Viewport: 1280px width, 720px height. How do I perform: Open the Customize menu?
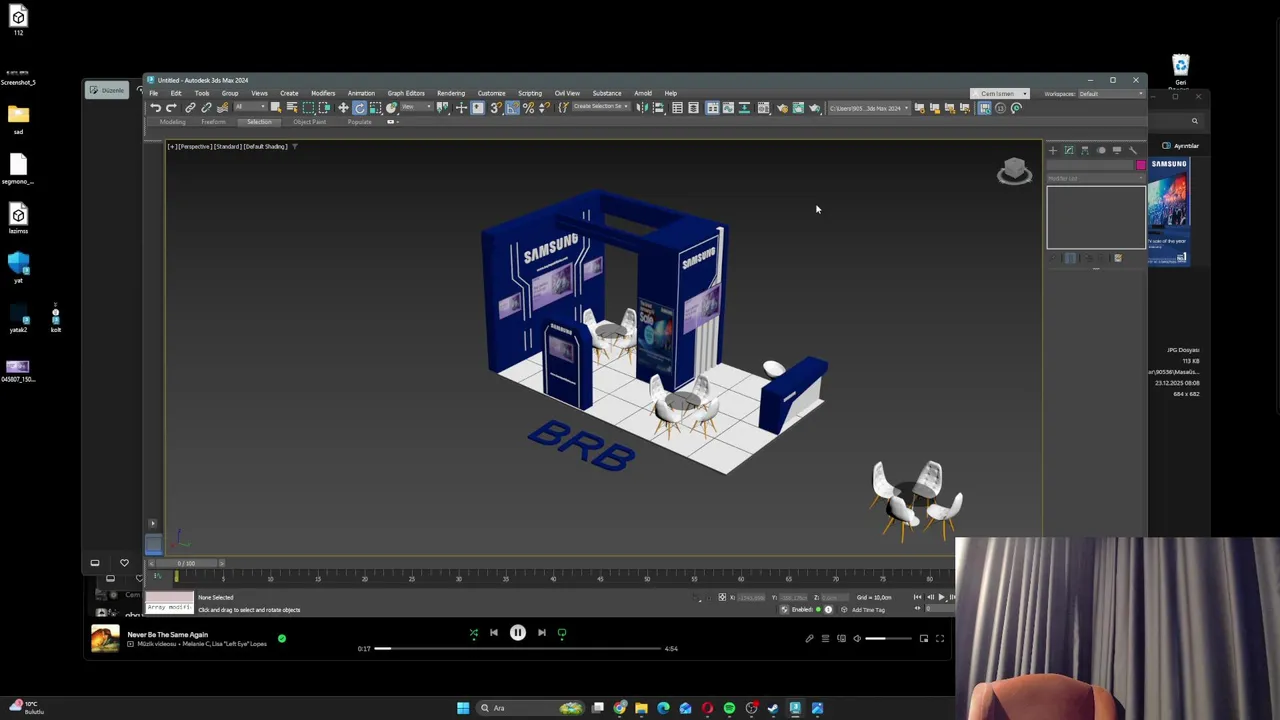(491, 94)
